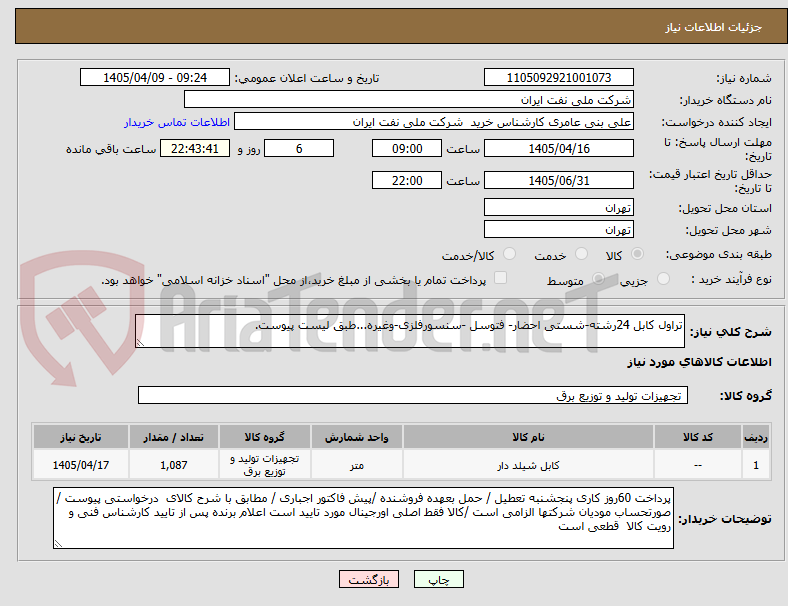Click the remaining time field 22:43:41
The height and width of the screenshot is (606, 788).
(x=195, y=148)
